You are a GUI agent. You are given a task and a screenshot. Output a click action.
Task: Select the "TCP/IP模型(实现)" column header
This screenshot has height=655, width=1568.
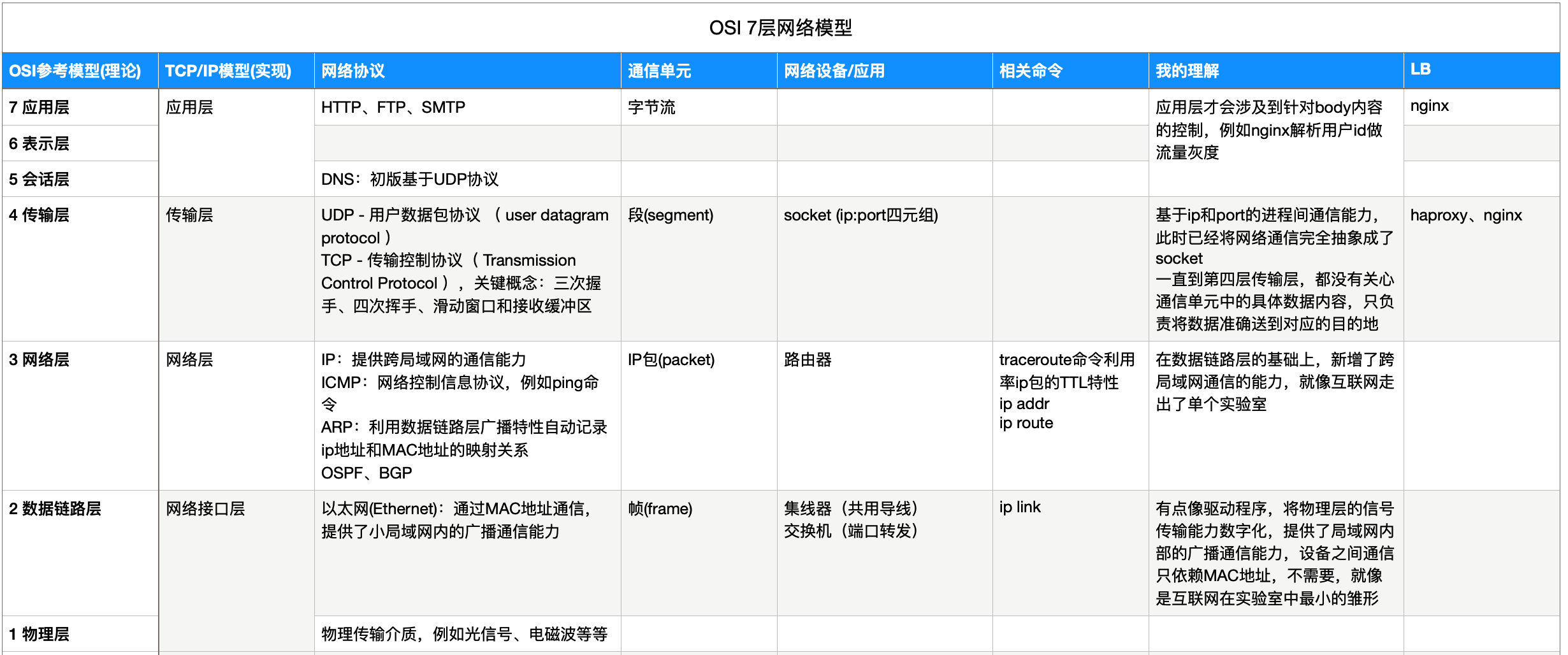(x=228, y=71)
